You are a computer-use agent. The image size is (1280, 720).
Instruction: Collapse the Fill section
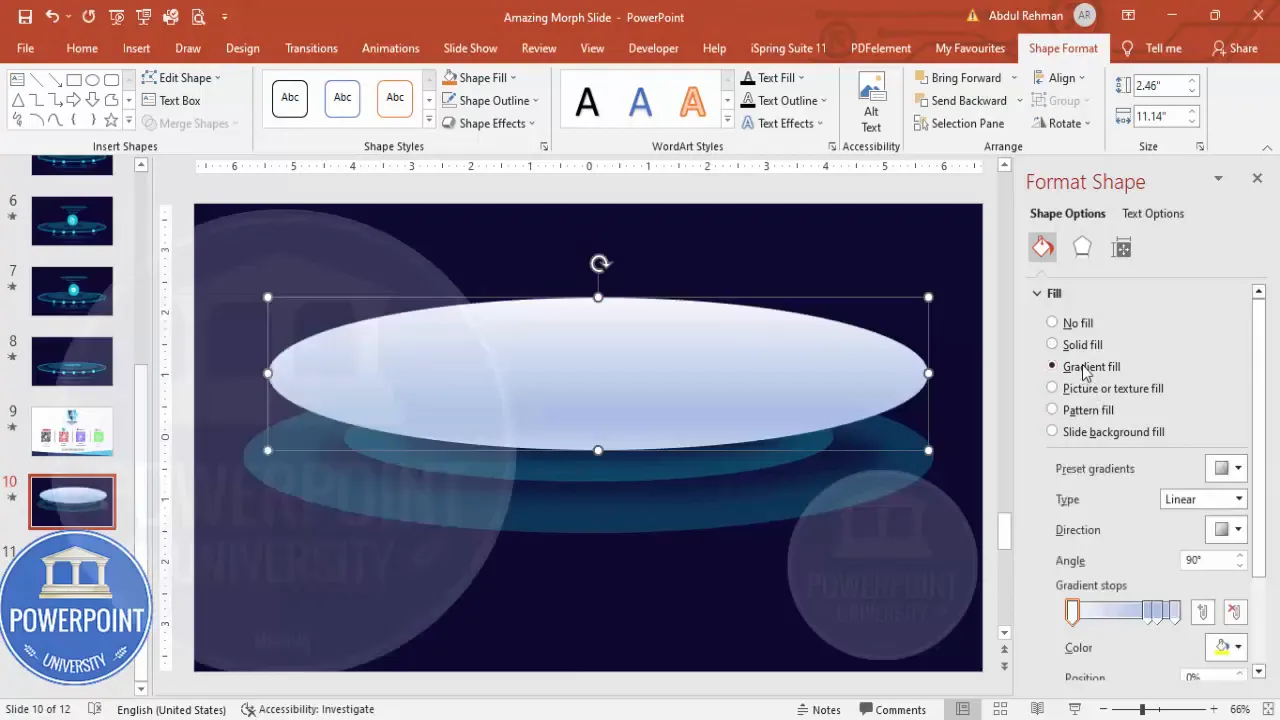click(1037, 293)
